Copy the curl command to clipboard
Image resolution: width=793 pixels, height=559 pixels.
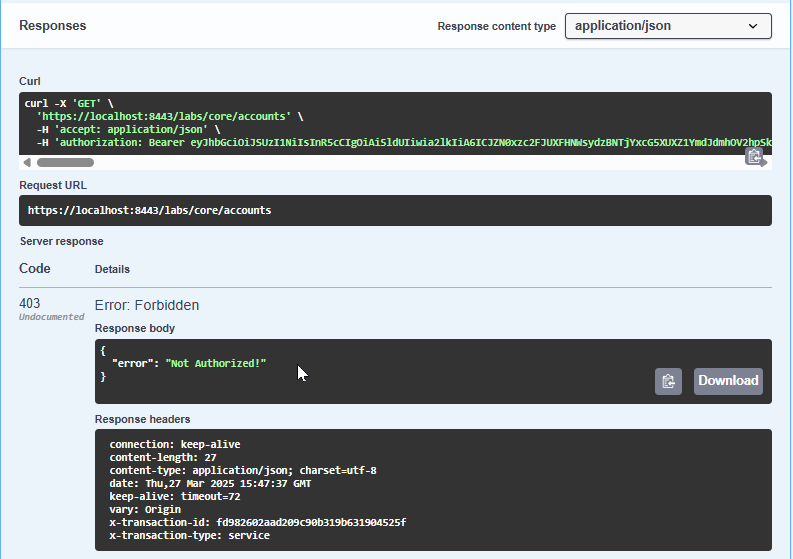(x=754, y=156)
